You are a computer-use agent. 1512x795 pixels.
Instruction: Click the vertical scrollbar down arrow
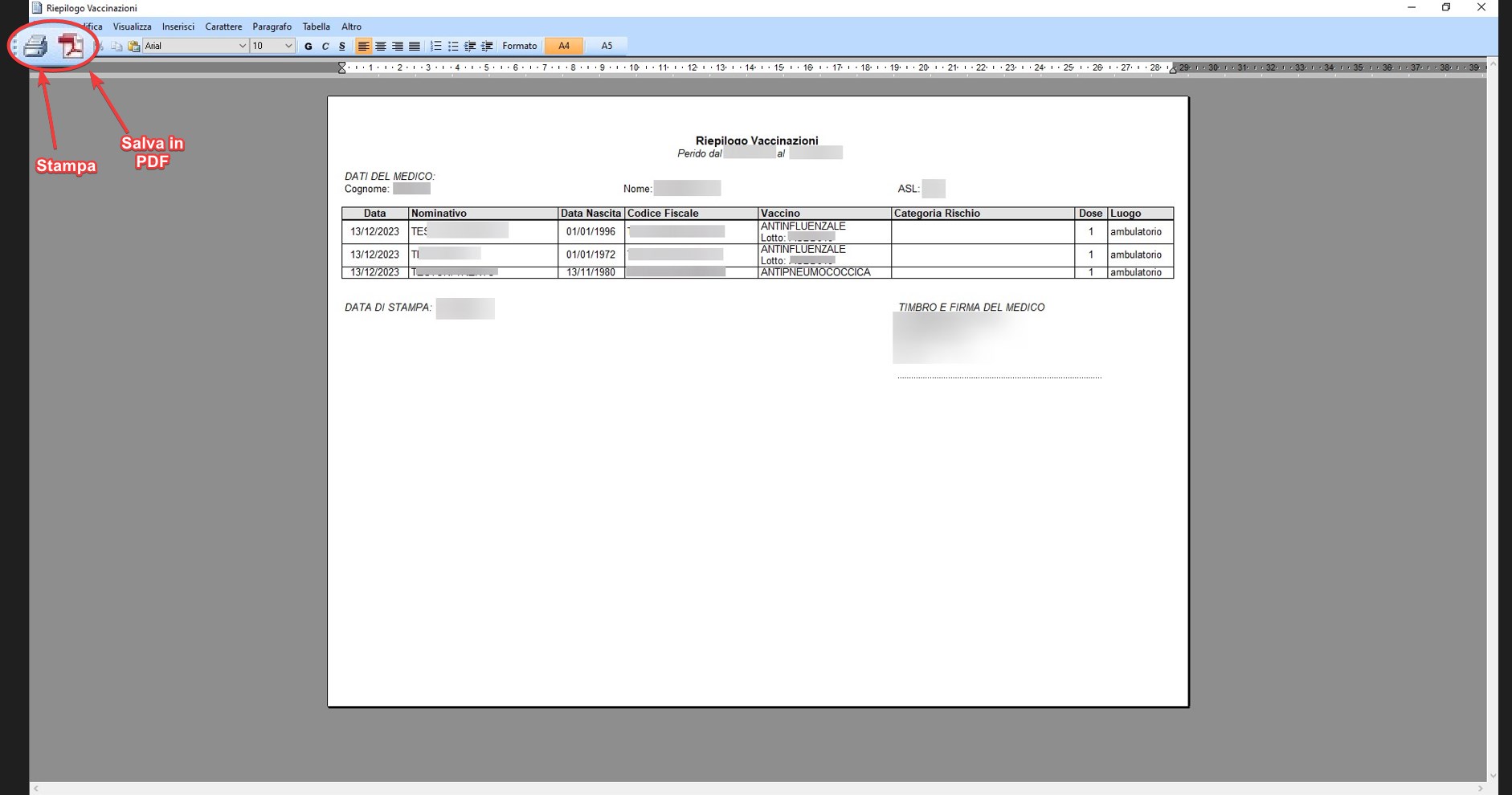(x=1493, y=777)
